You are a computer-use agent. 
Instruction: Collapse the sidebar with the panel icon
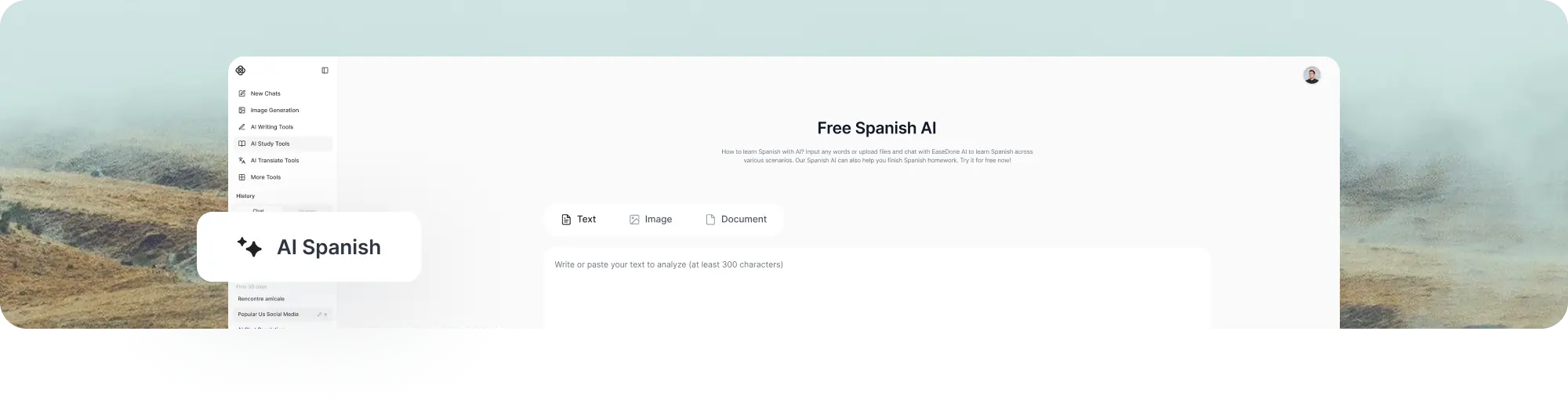coord(325,71)
